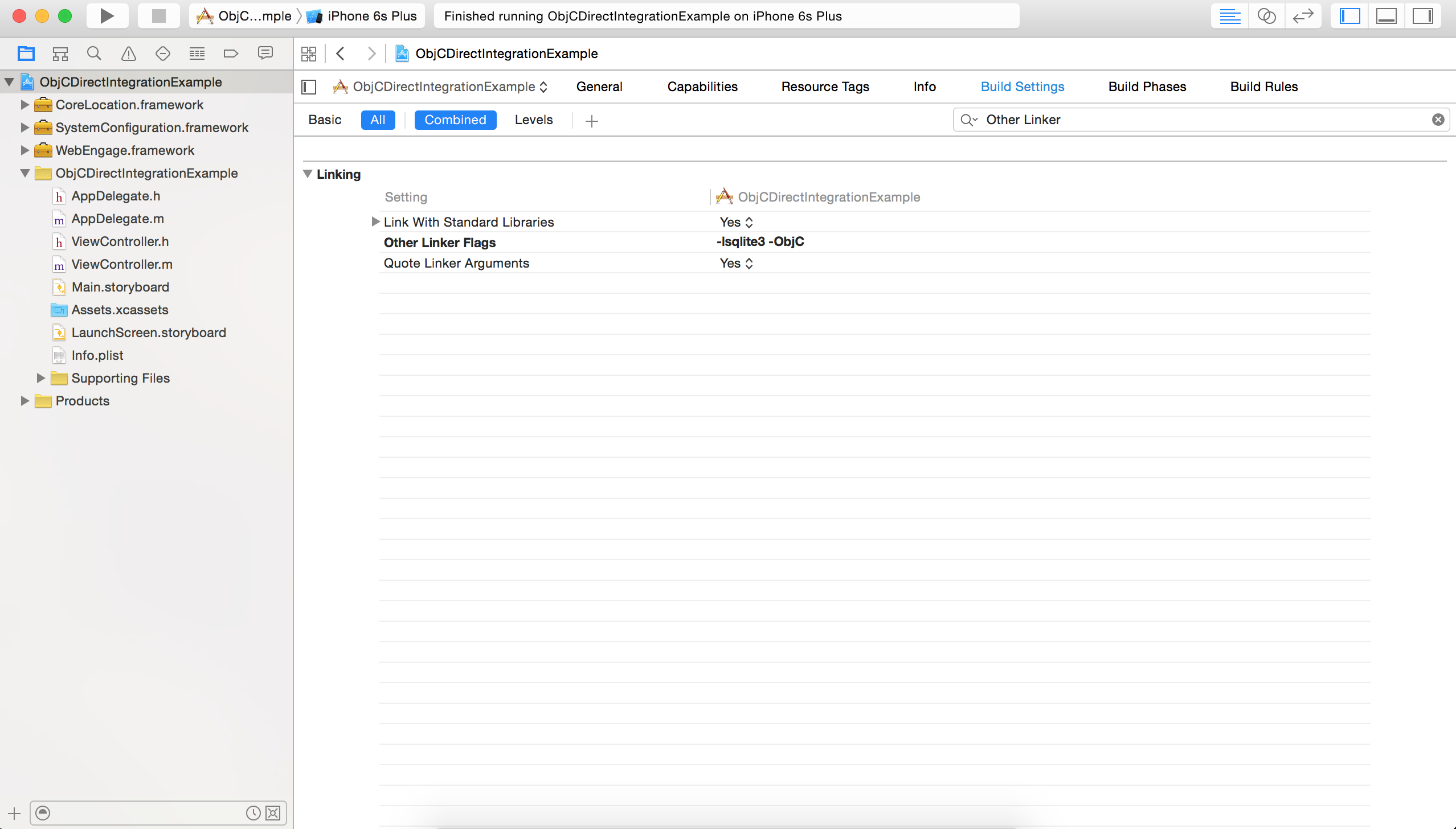Switch to the Info tab
This screenshot has width=1456, height=829.
coord(925,87)
